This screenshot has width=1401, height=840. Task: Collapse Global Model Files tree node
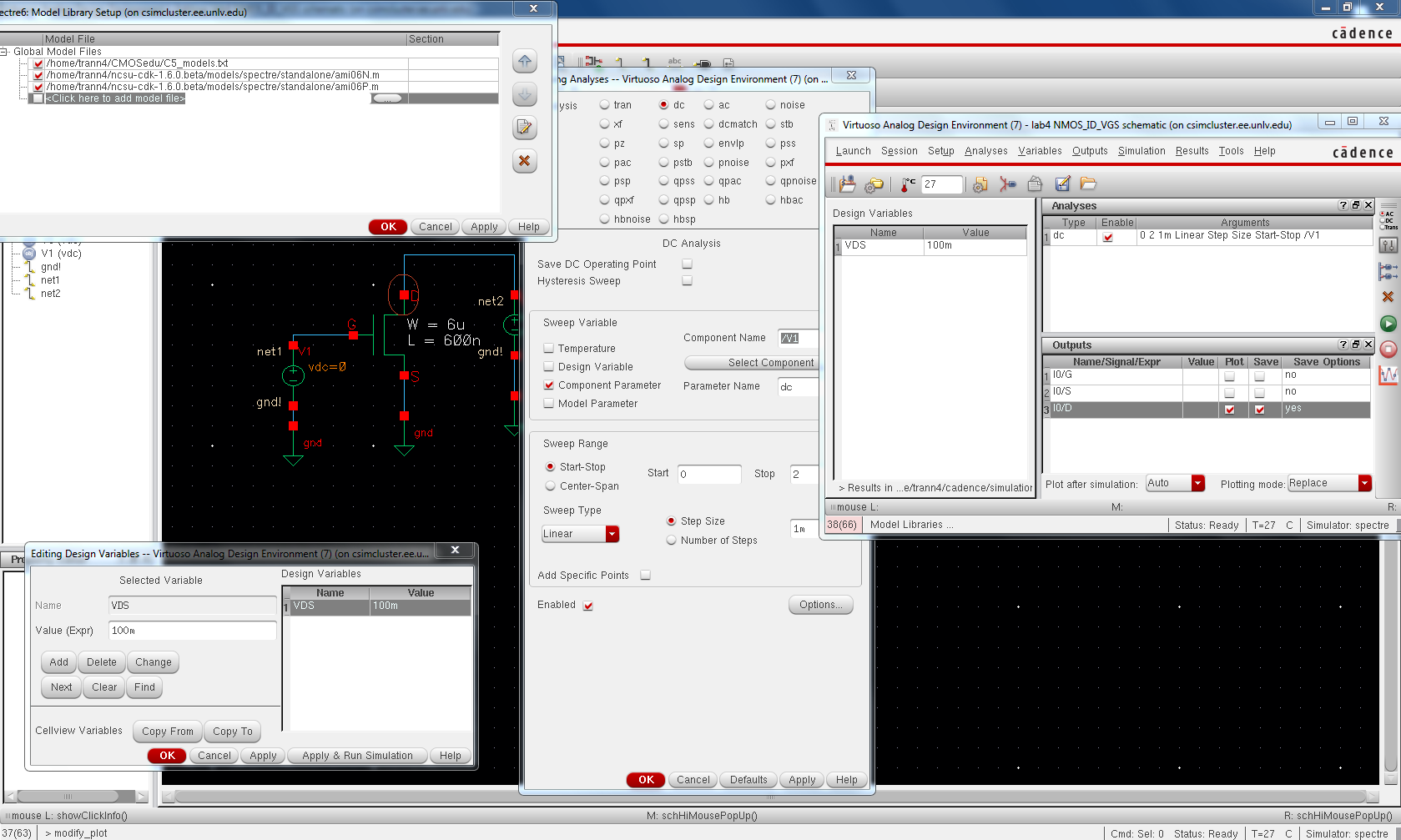[4, 52]
